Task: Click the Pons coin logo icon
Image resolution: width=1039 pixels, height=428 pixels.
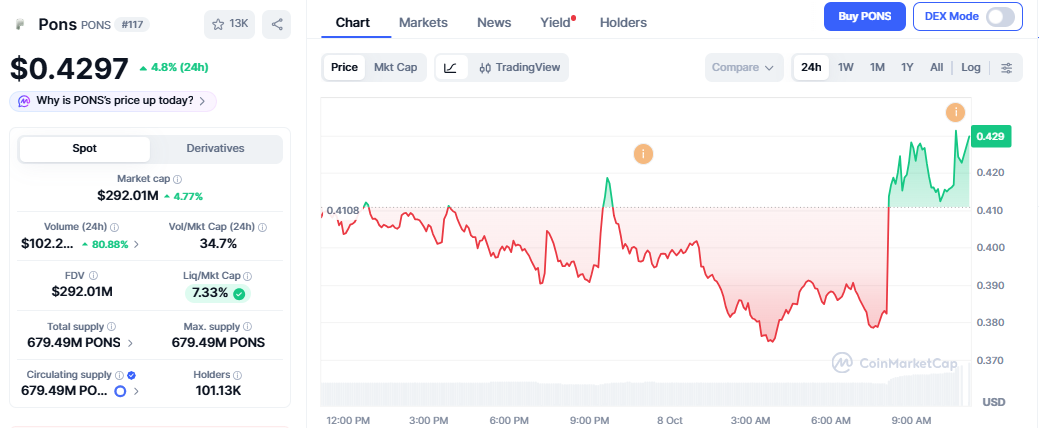Action: coord(21,25)
